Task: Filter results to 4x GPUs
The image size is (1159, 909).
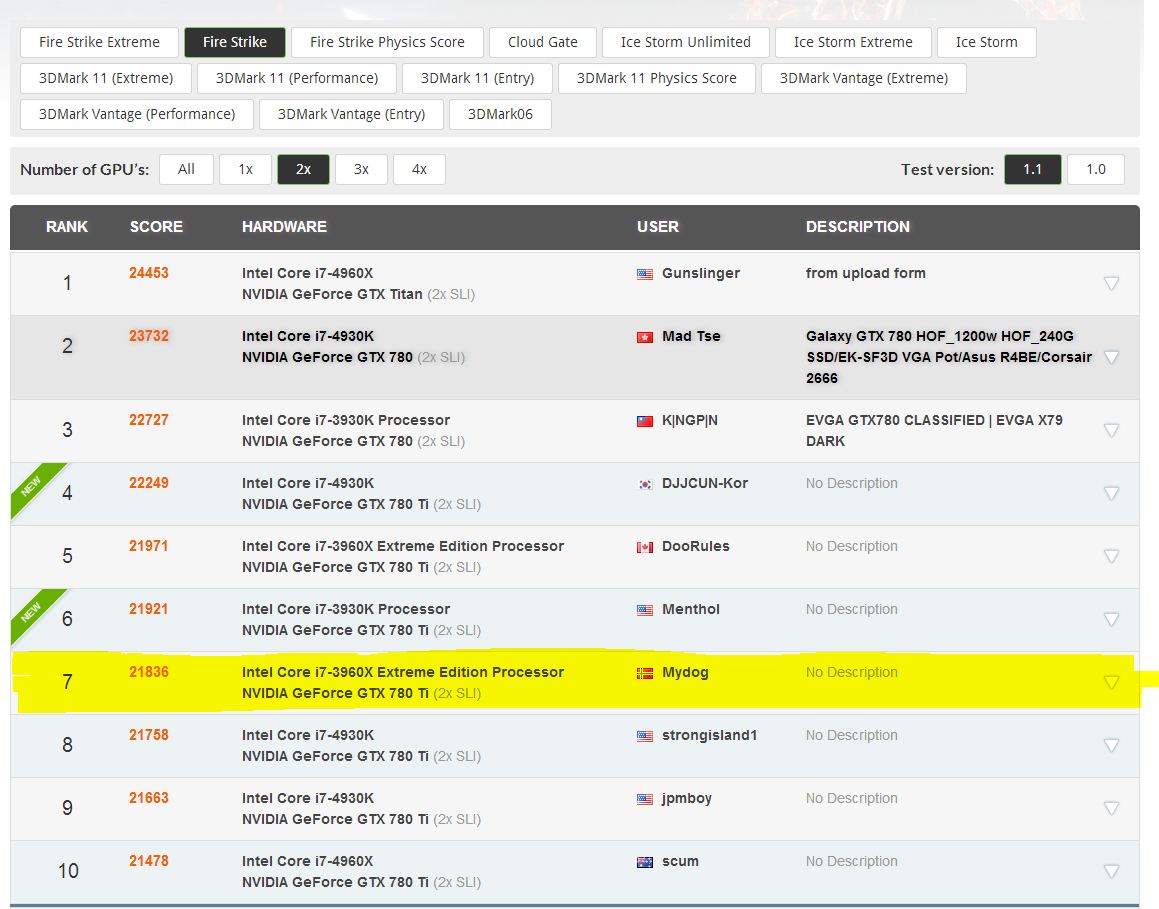Action: point(419,169)
